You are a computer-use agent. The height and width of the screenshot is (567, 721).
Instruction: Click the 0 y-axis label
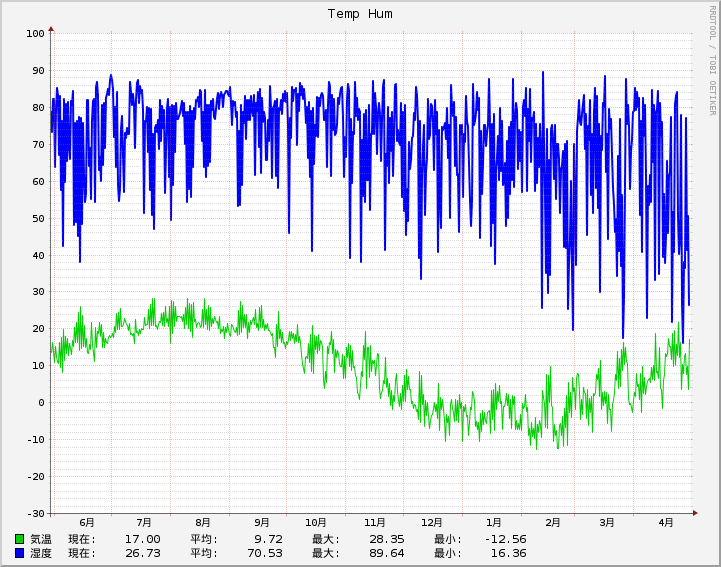(41, 403)
